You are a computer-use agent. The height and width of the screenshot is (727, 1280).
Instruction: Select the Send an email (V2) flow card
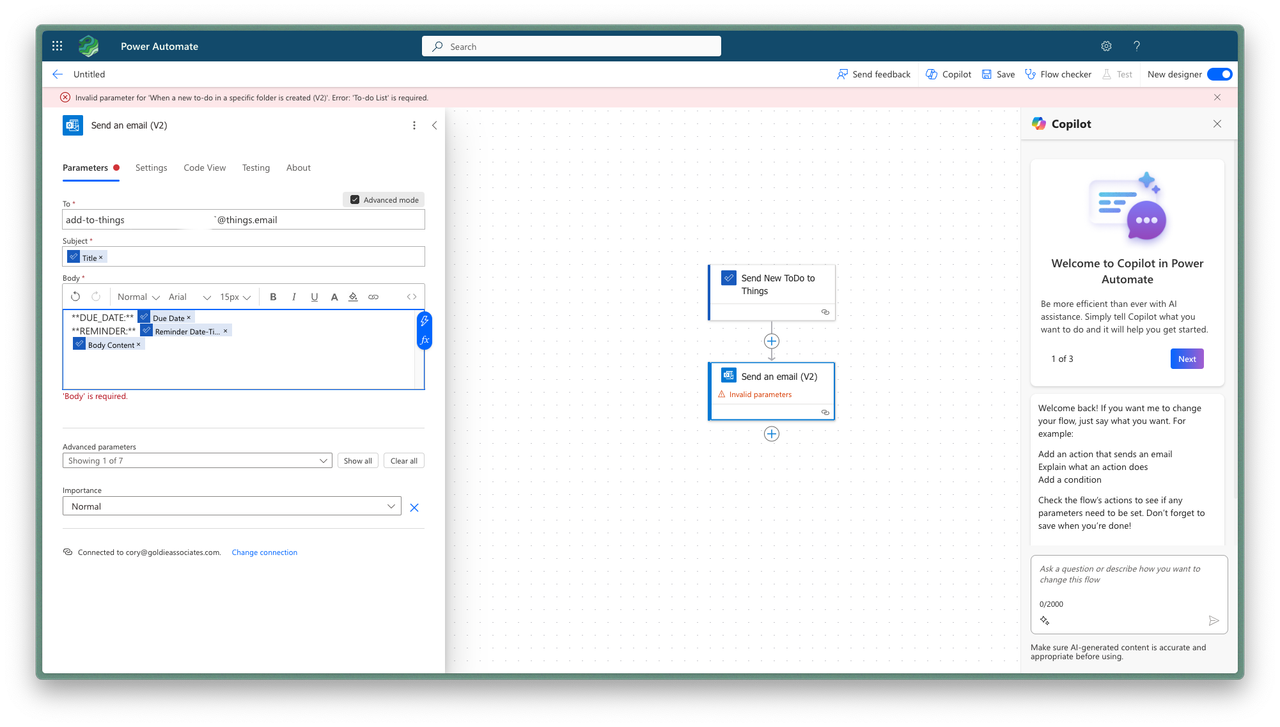pyautogui.click(x=771, y=391)
